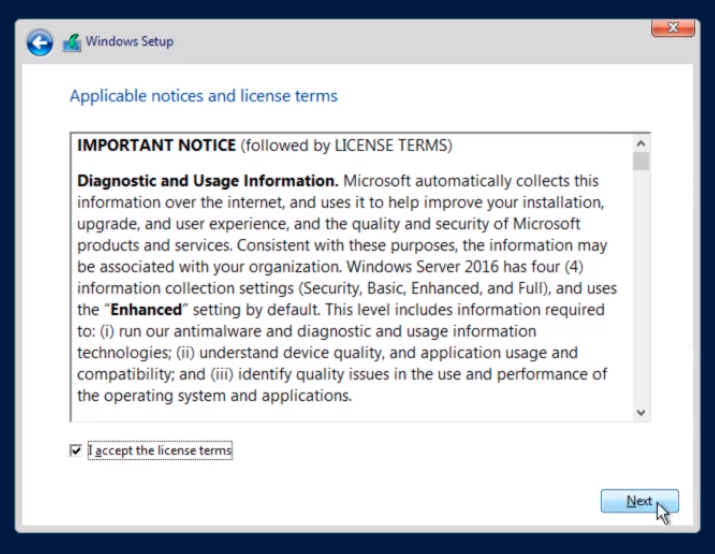Click the Windows Setup icon in title bar
Viewport: 715px width, 554px height.
coord(72,43)
